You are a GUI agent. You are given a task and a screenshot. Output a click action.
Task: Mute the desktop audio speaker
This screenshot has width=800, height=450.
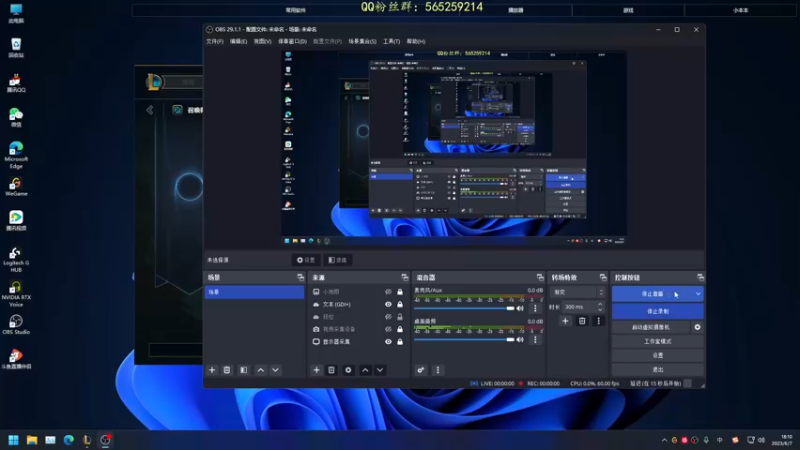(x=520, y=340)
